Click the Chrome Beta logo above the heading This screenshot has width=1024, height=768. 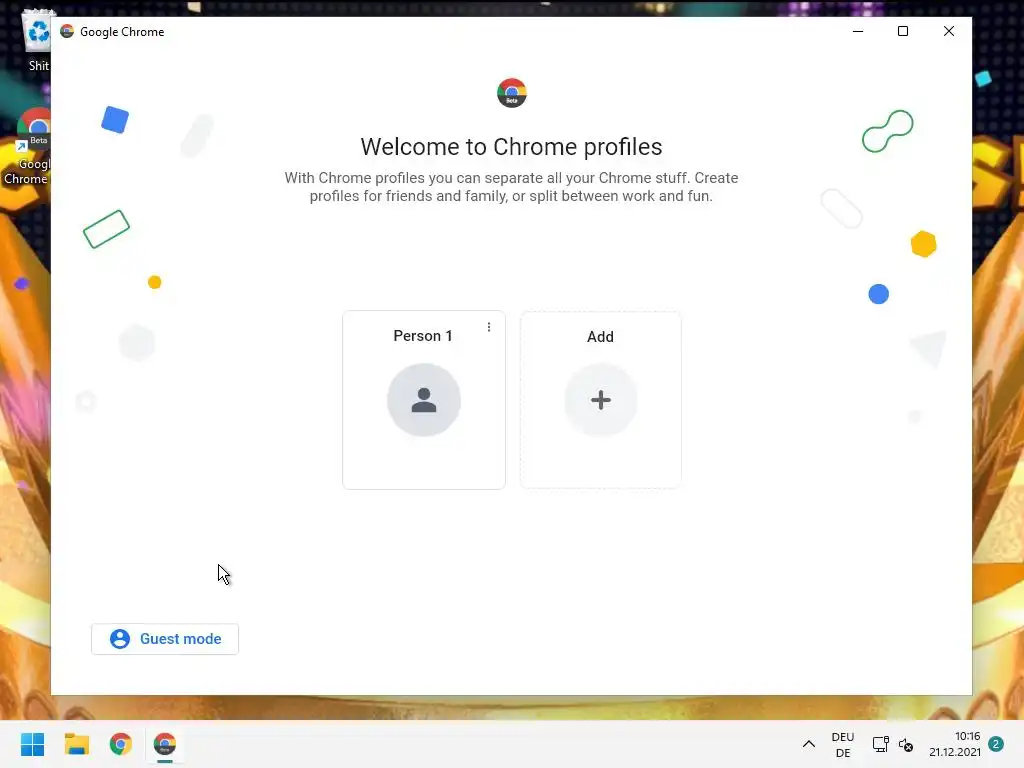point(511,93)
